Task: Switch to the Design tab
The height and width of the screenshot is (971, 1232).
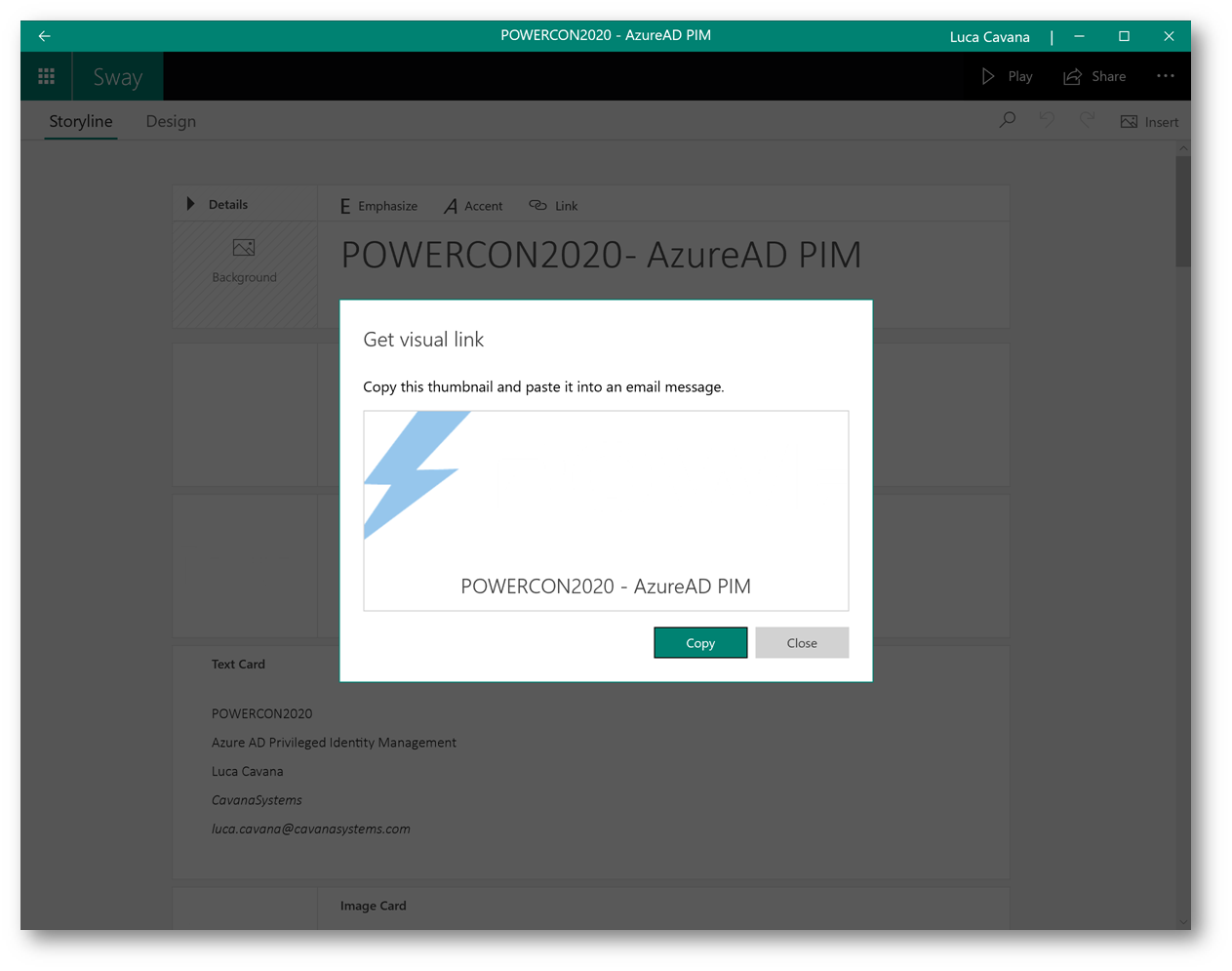Action: coord(171,121)
